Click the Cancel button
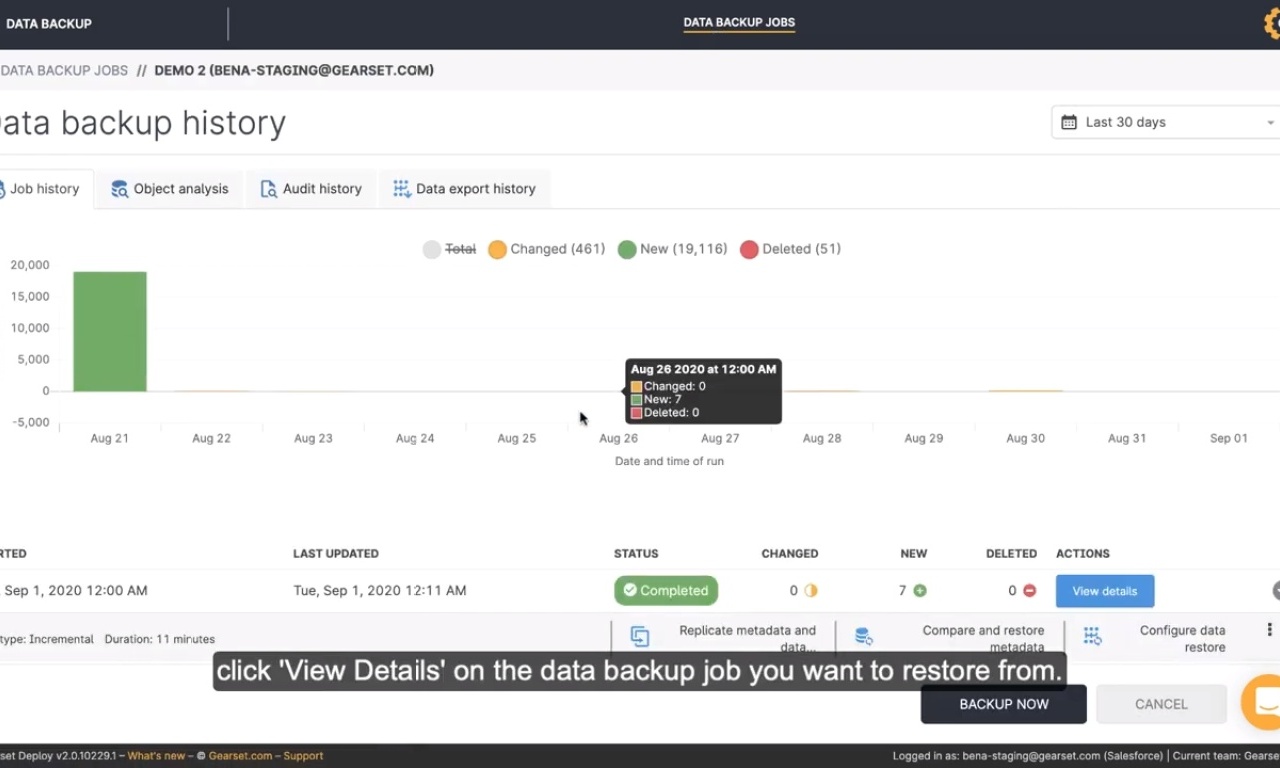 pyautogui.click(x=1161, y=704)
